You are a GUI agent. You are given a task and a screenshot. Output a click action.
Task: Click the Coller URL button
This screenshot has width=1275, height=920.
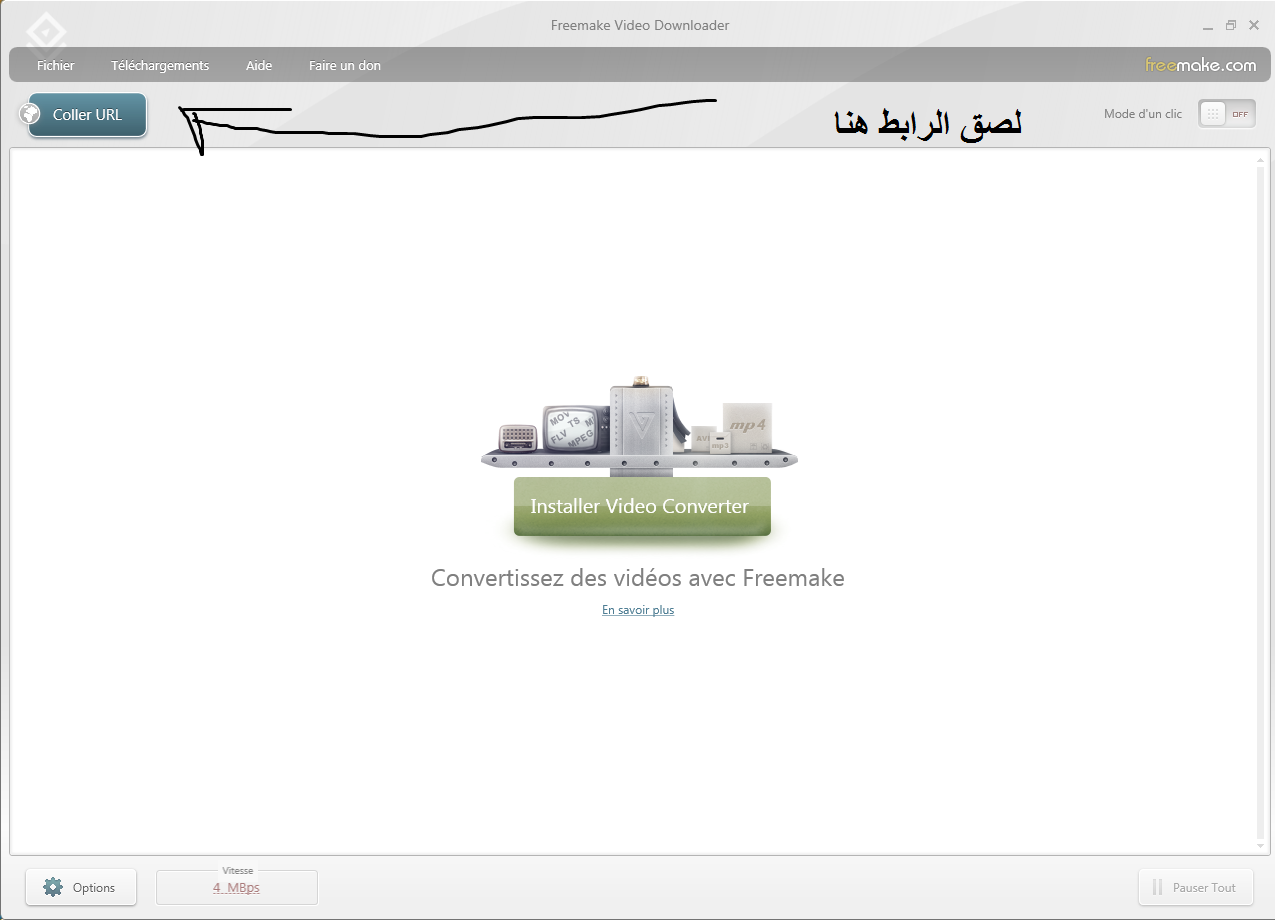(87, 115)
